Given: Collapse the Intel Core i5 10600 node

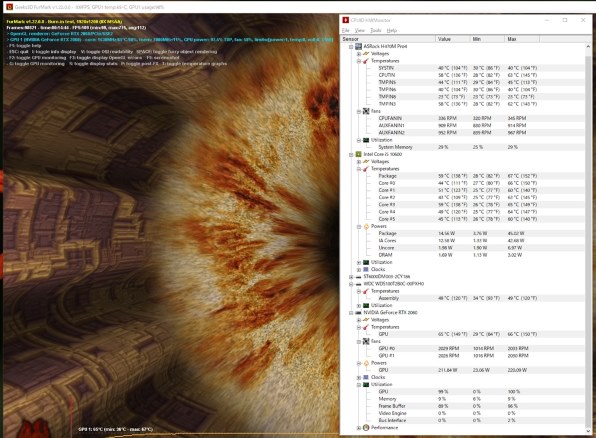Looking at the screenshot, I should tap(351, 155).
